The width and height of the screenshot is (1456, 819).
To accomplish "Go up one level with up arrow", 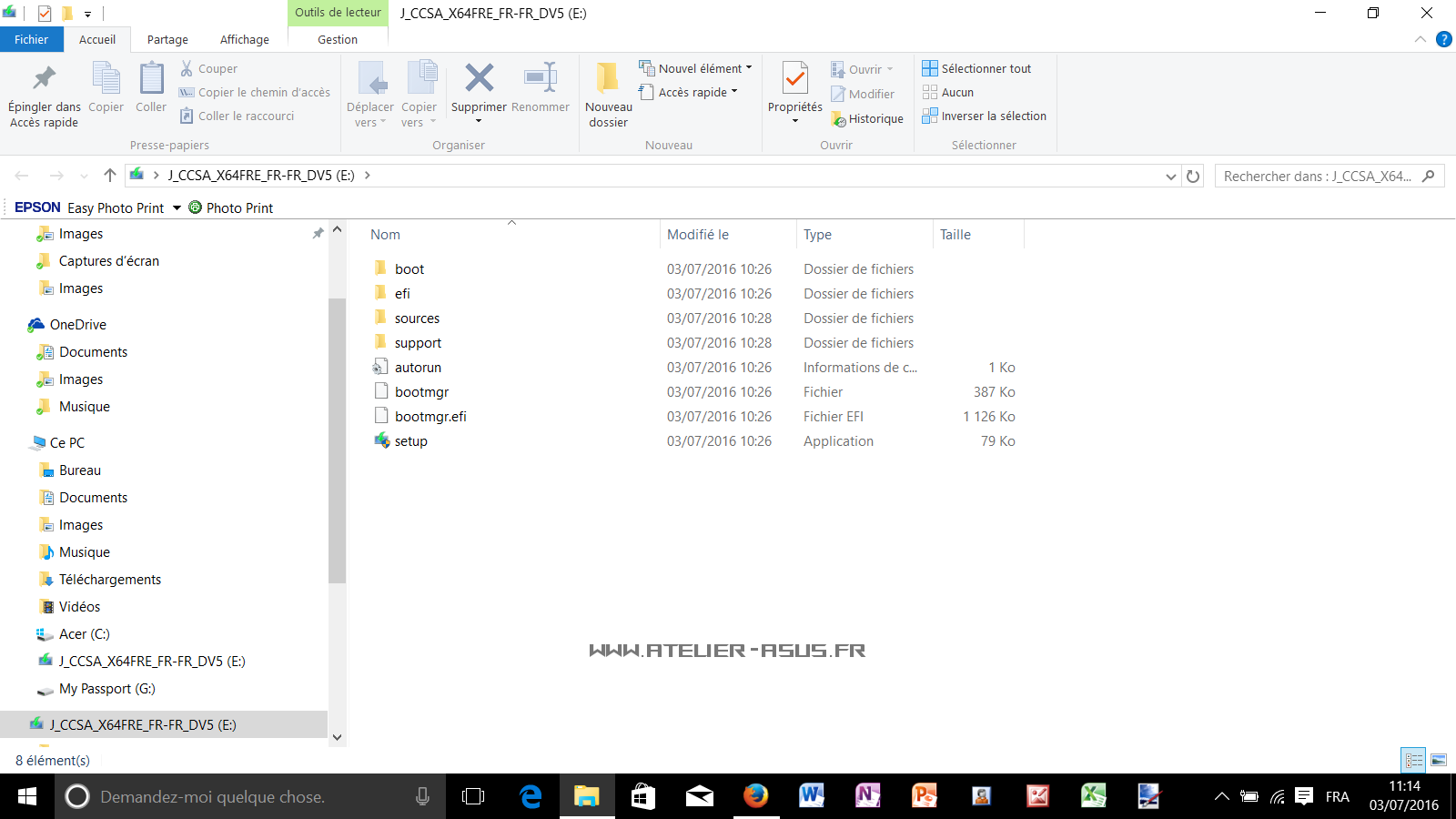I will click(110, 176).
